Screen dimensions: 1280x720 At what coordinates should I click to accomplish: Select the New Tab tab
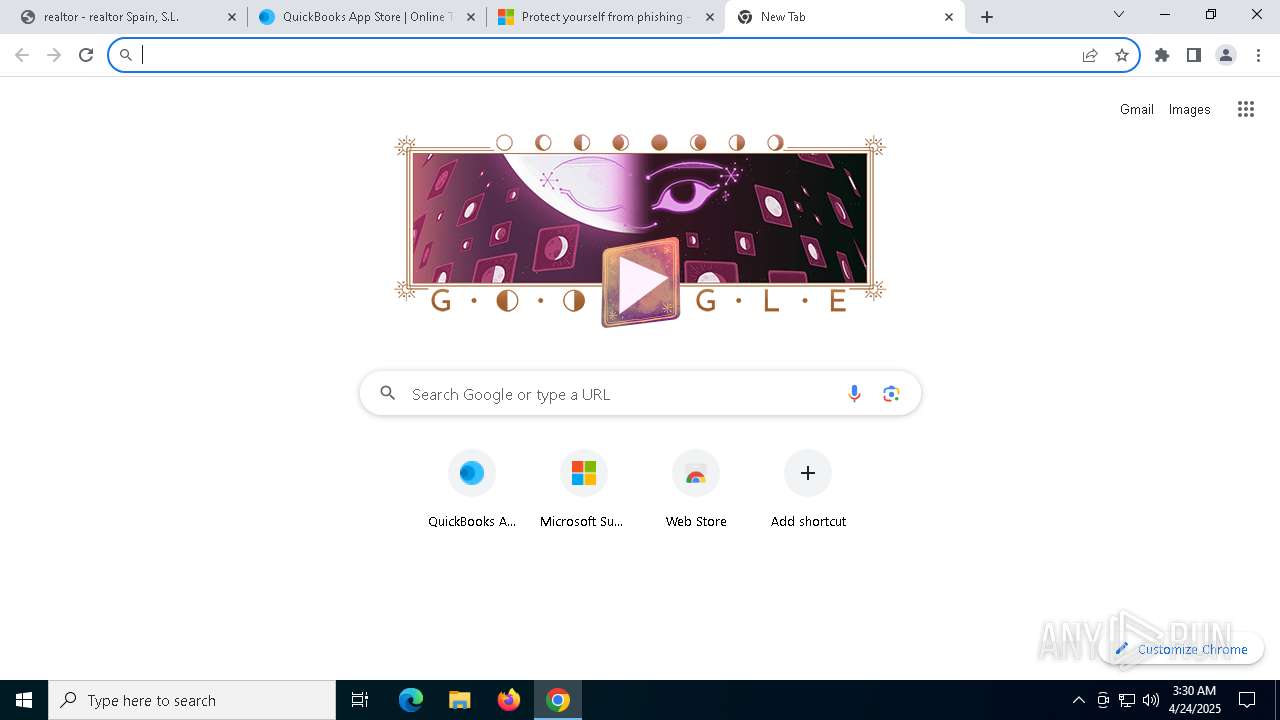pos(845,17)
